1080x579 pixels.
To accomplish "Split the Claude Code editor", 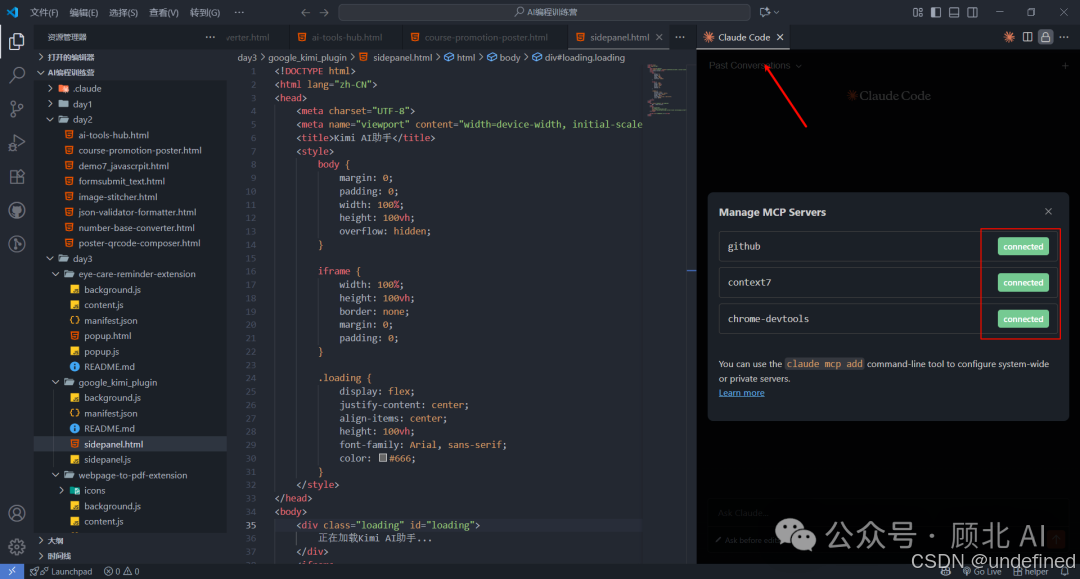I will (1028, 37).
